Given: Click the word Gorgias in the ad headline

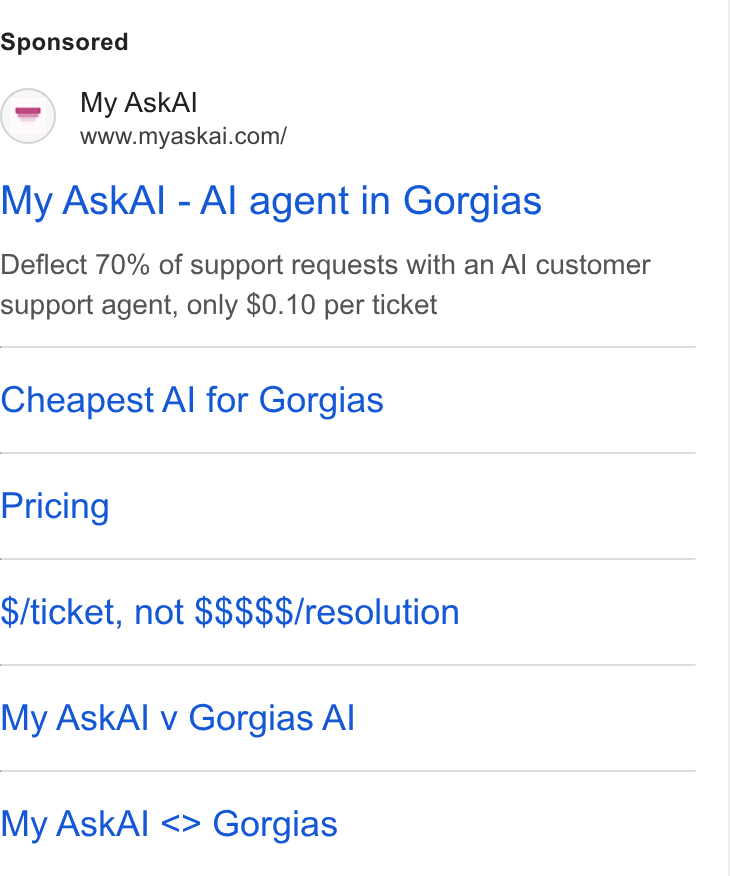Looking at the screenshot, I should point(472,201).
